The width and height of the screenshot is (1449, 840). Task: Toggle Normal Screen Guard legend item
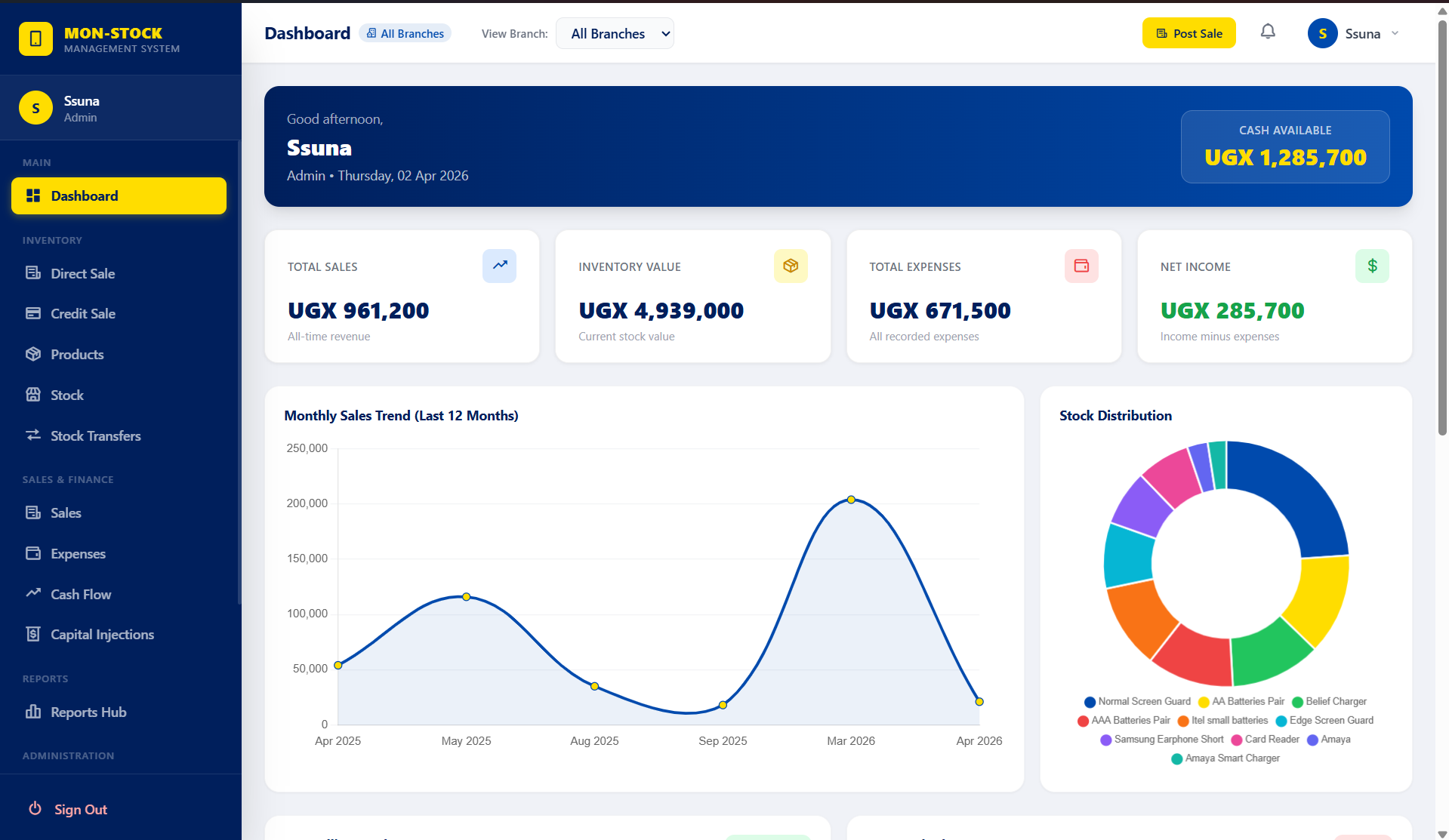coord(1137,701)
